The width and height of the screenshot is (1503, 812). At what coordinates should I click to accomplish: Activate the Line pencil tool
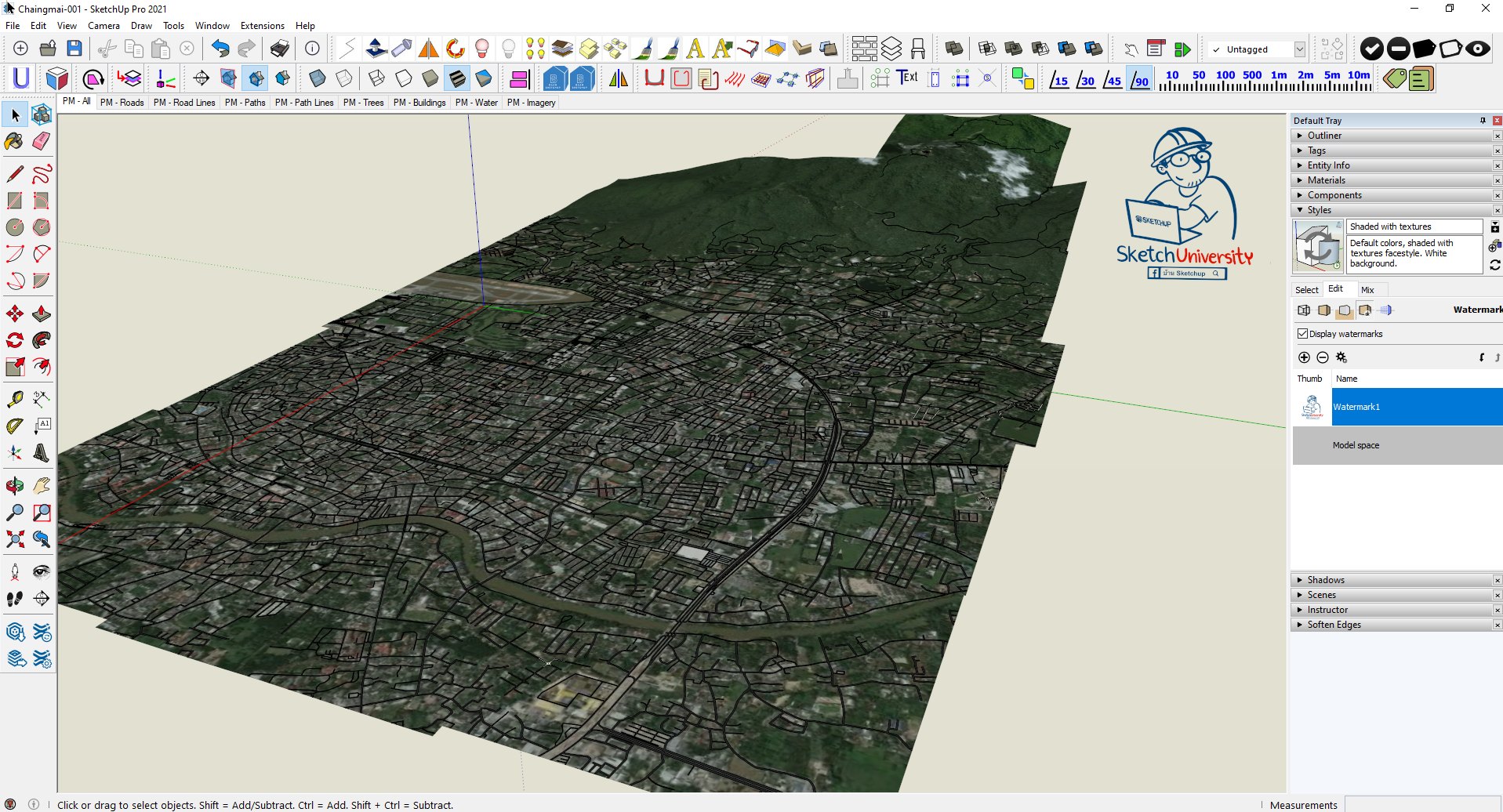(15, 173)
